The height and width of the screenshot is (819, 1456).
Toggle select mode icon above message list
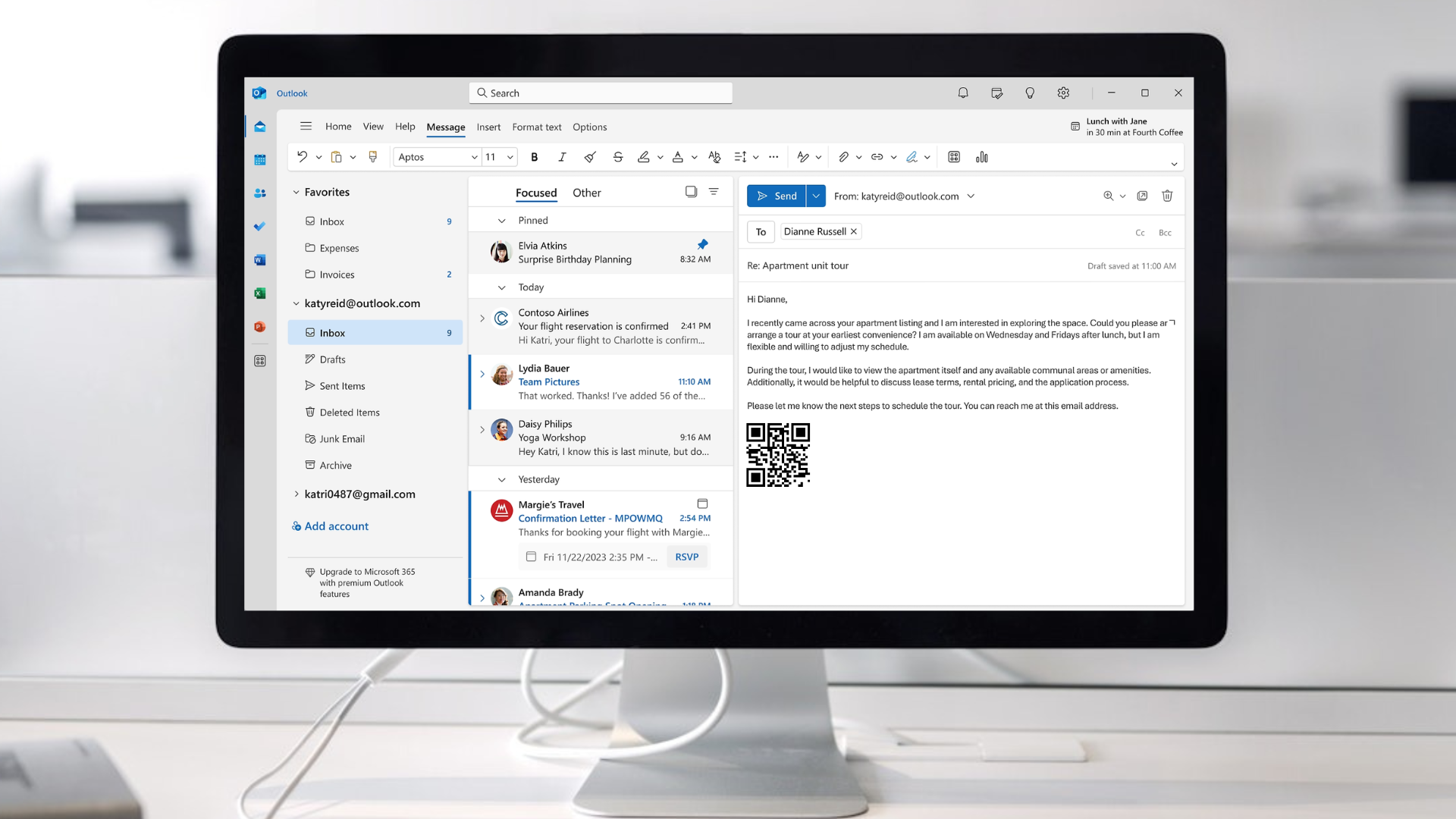[x=691, y=192]
